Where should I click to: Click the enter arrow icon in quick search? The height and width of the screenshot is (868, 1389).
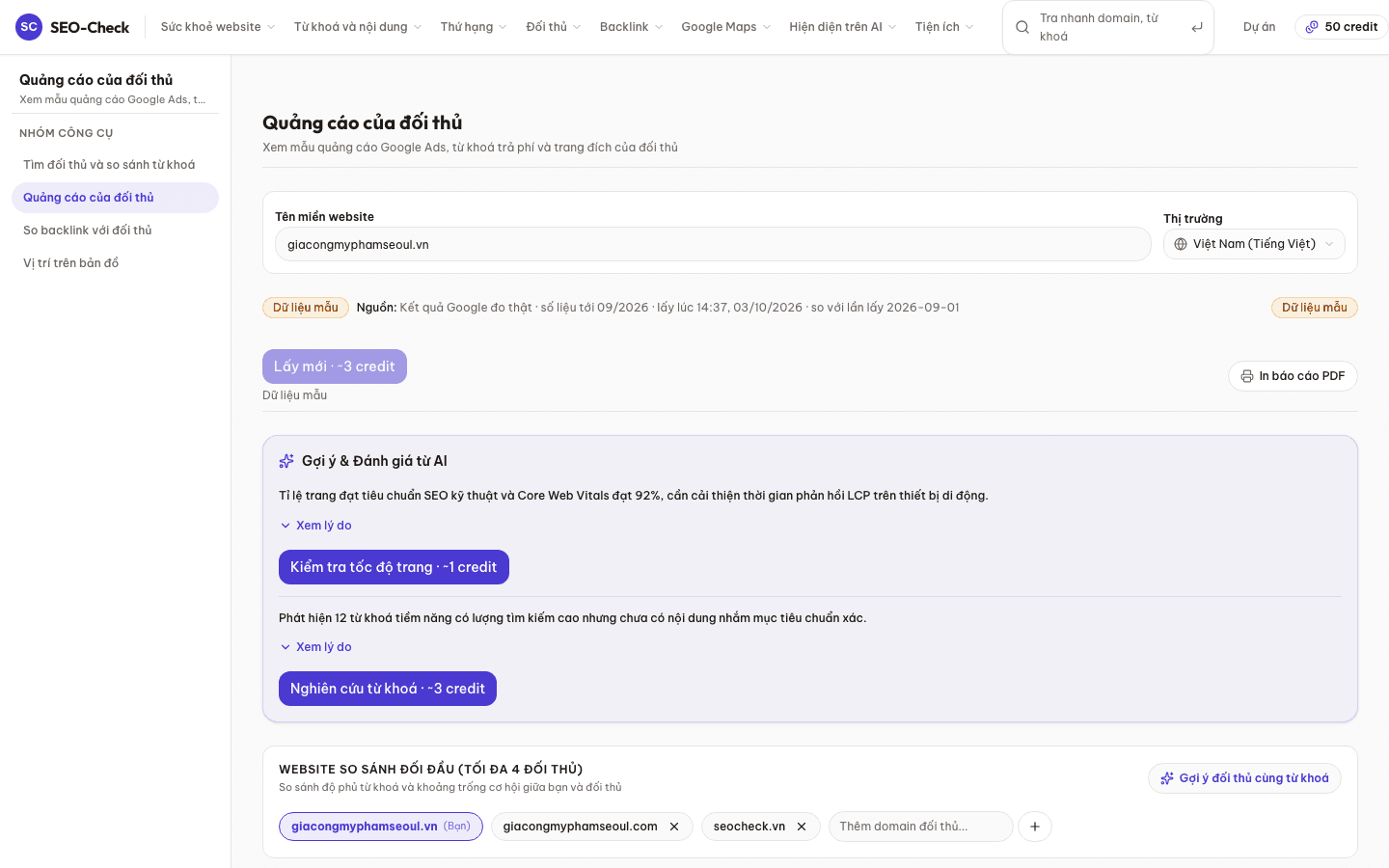pos(1197,27)
